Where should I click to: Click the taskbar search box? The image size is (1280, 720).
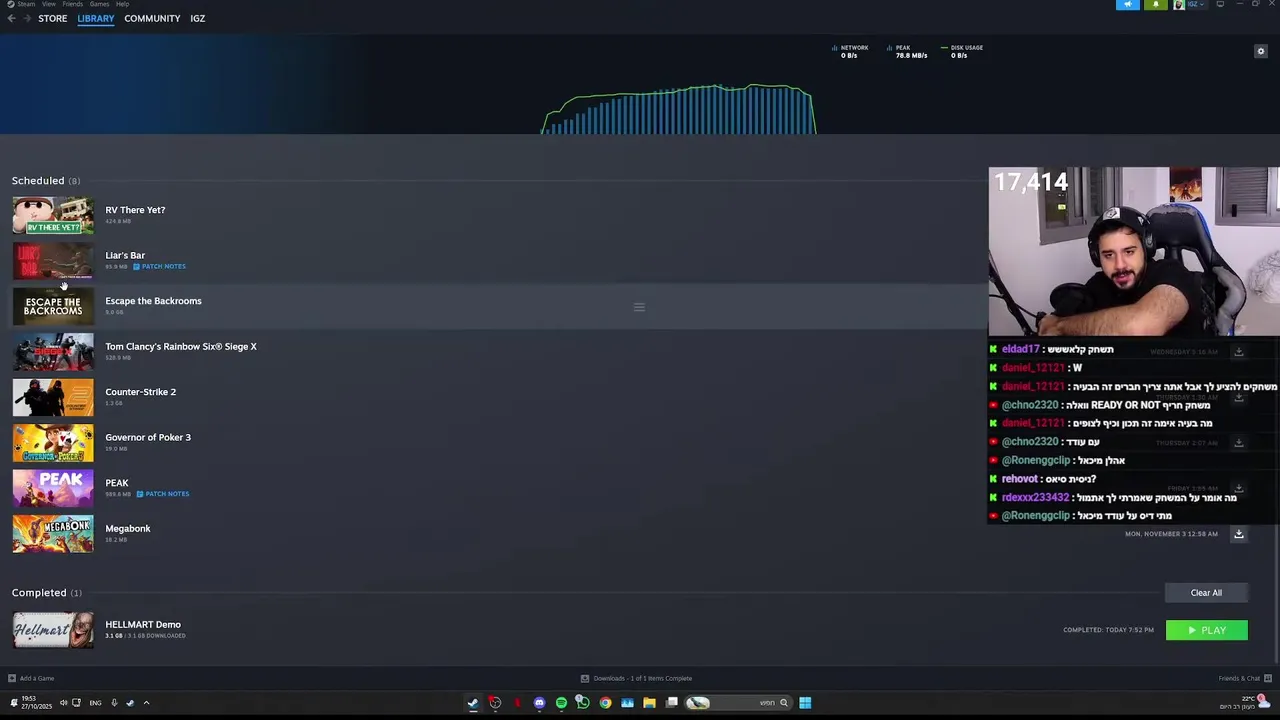point(739,703)
